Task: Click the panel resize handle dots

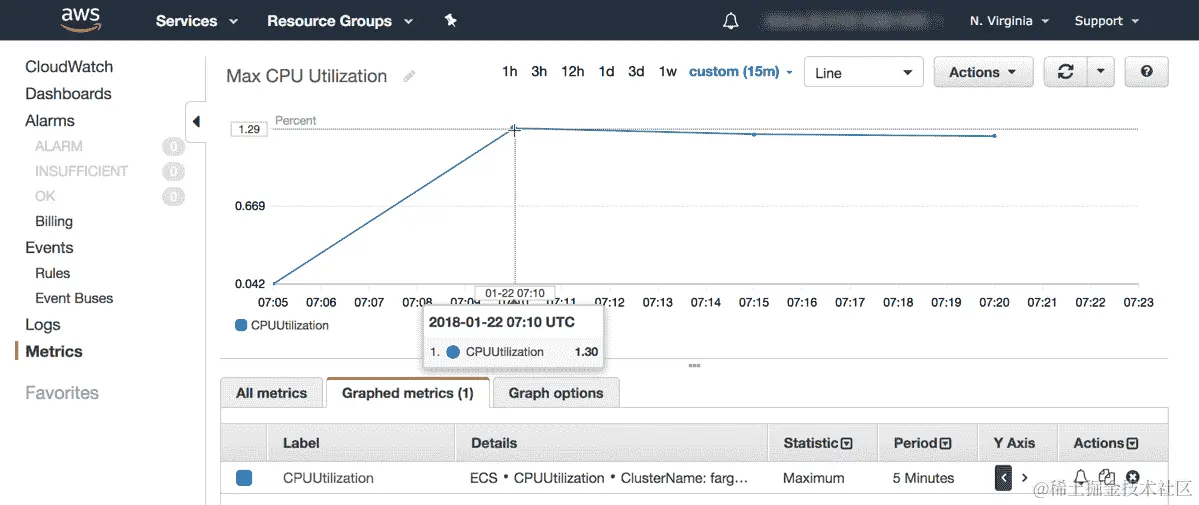Action: pos(694,366)
